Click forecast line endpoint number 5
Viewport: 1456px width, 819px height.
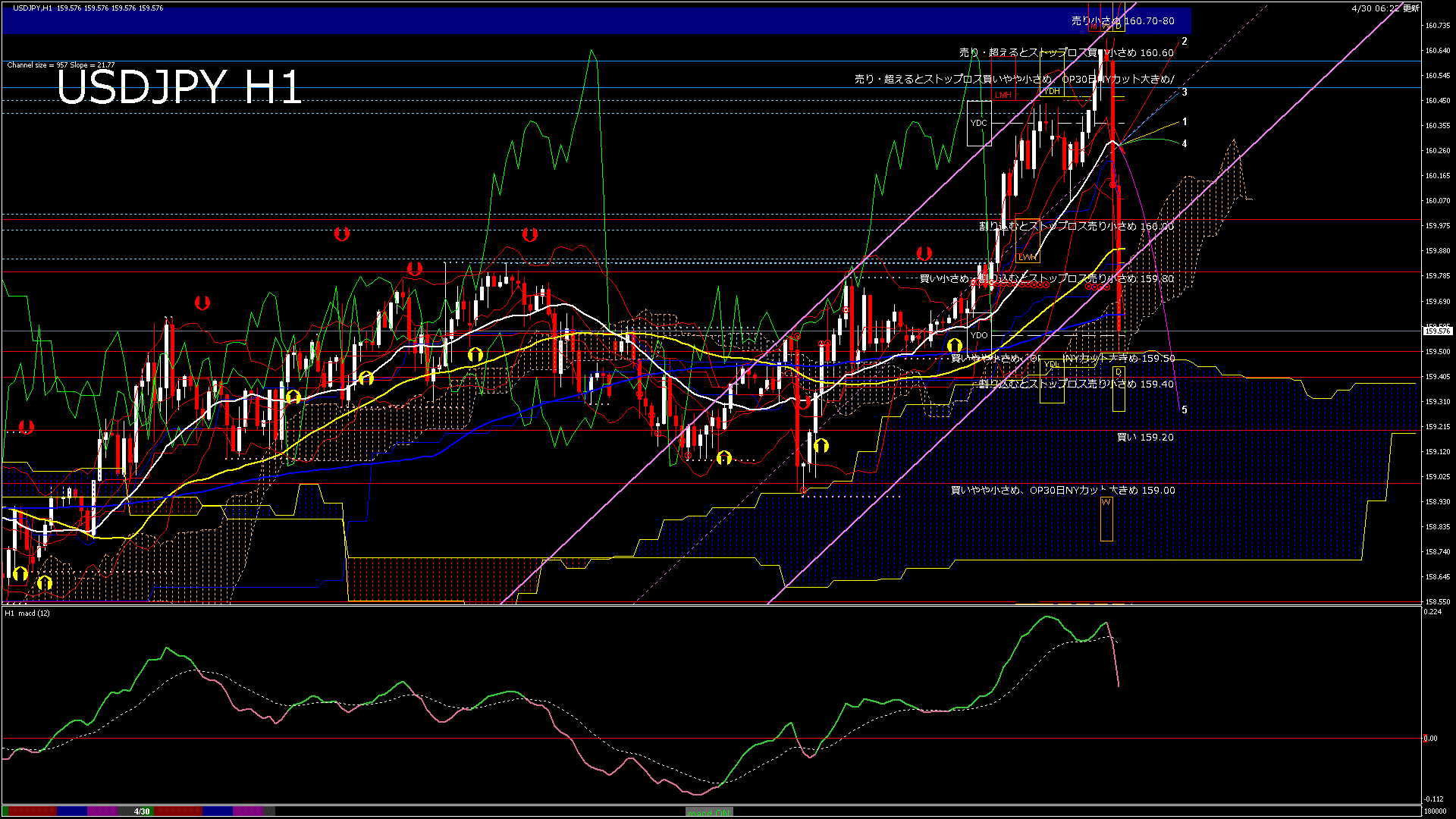(1185, 410)
